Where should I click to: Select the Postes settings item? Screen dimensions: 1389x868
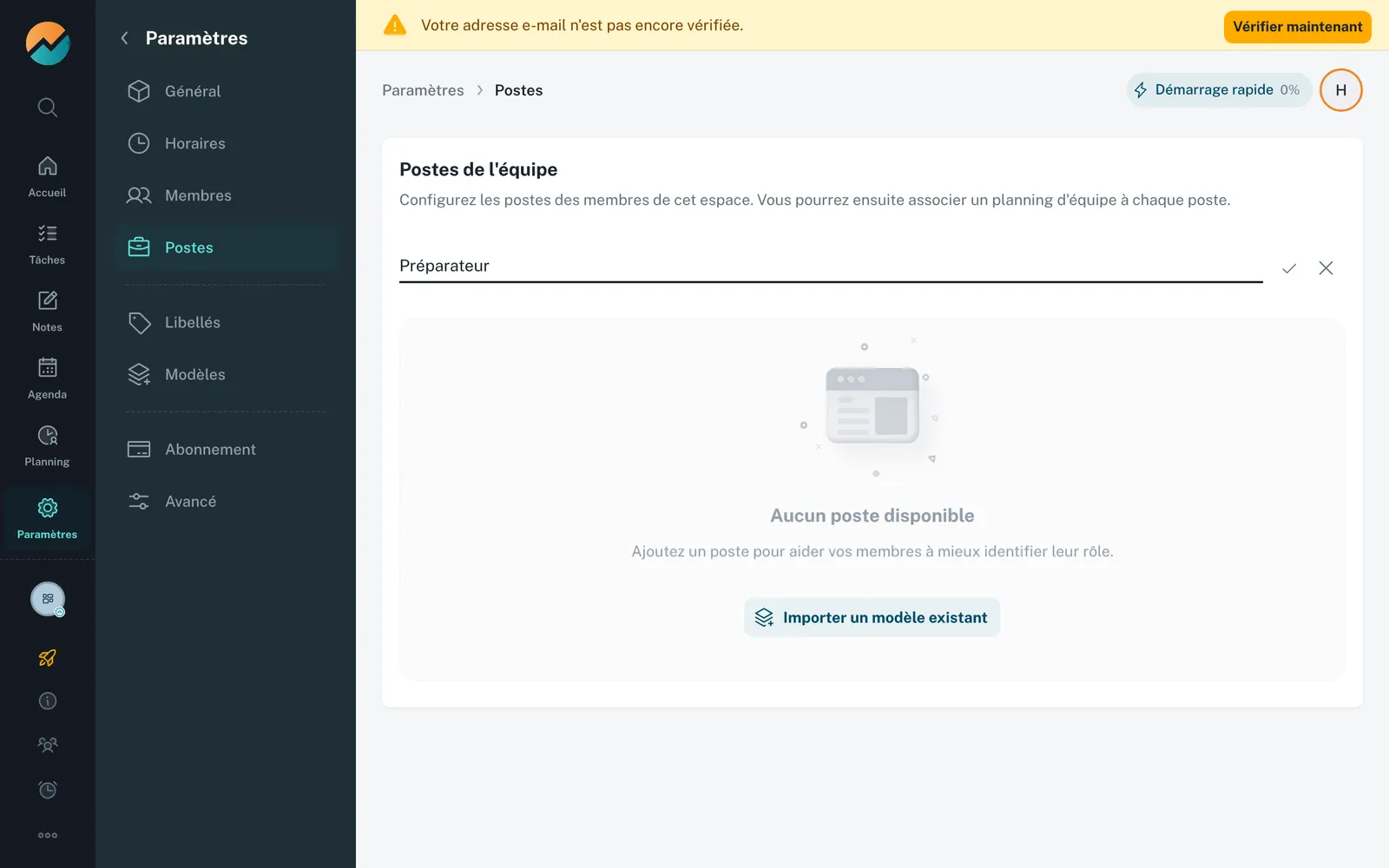226,247
